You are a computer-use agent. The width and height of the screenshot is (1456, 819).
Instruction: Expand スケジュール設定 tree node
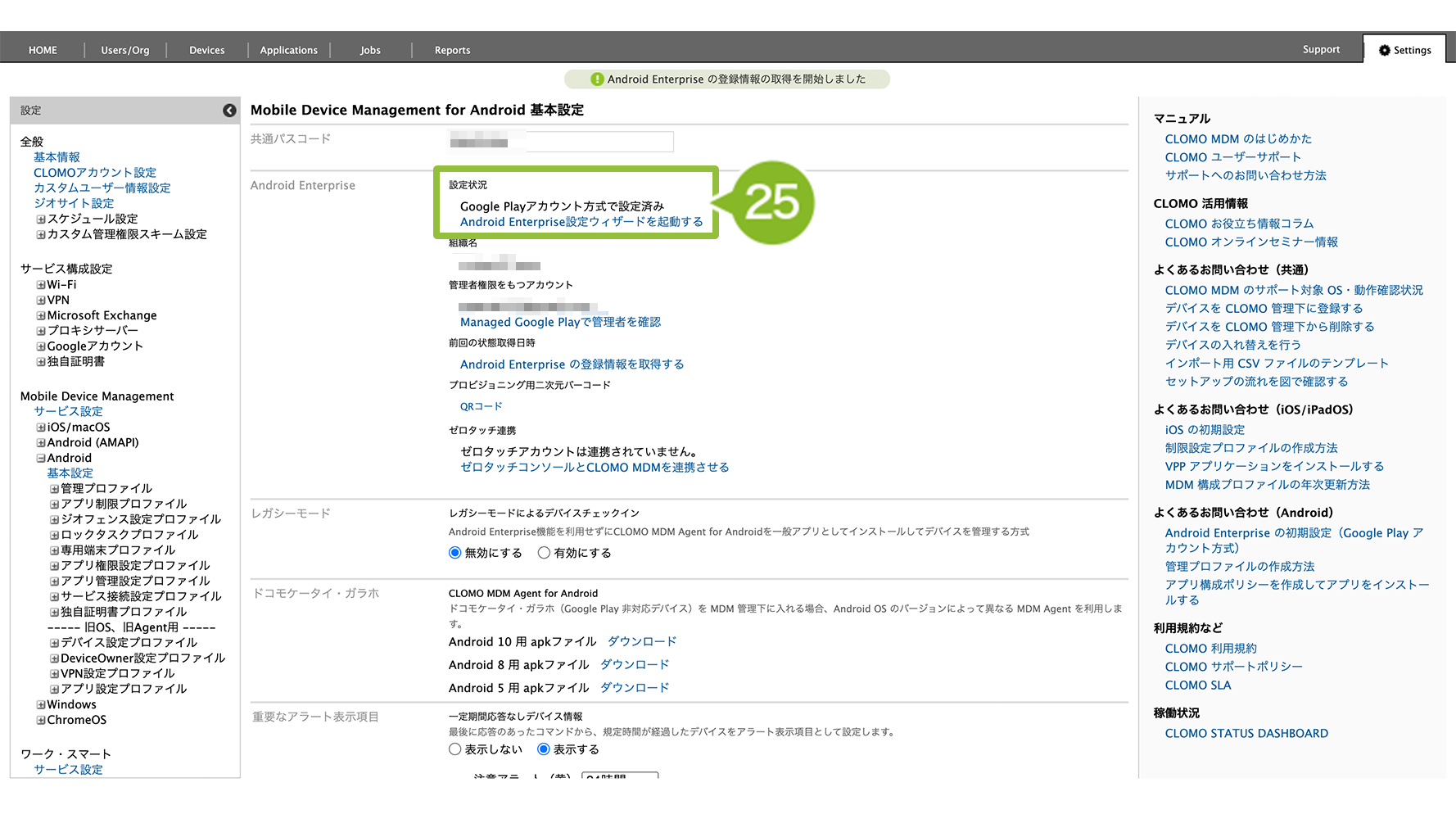[41, 219]
